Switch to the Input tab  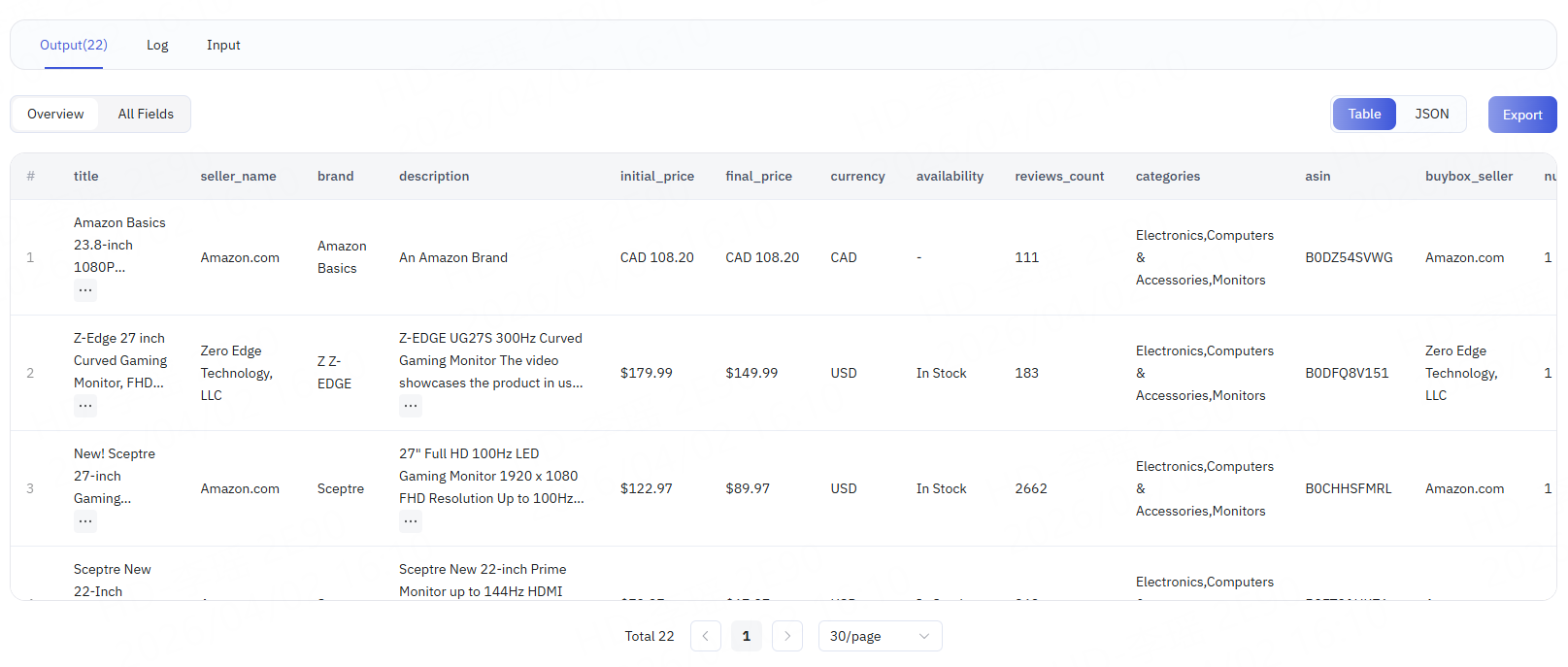[x=223, y=45]
